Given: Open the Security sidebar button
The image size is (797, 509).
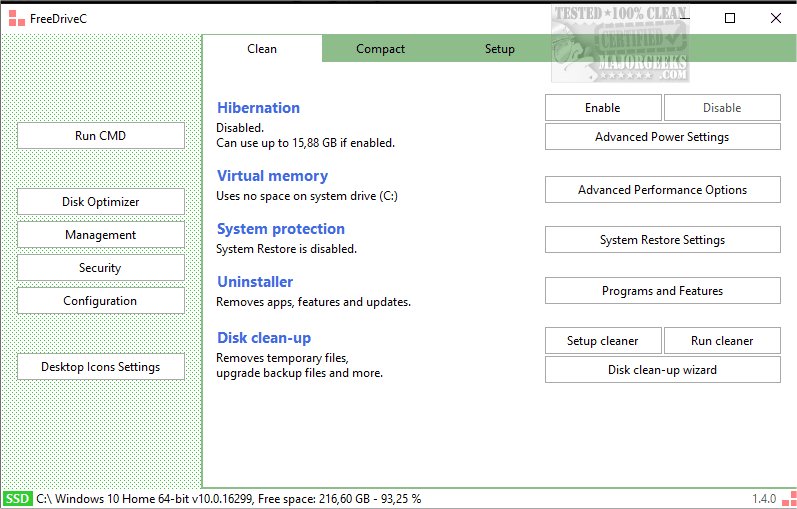Looking at the screenshot, I should [x=101, y=268].
